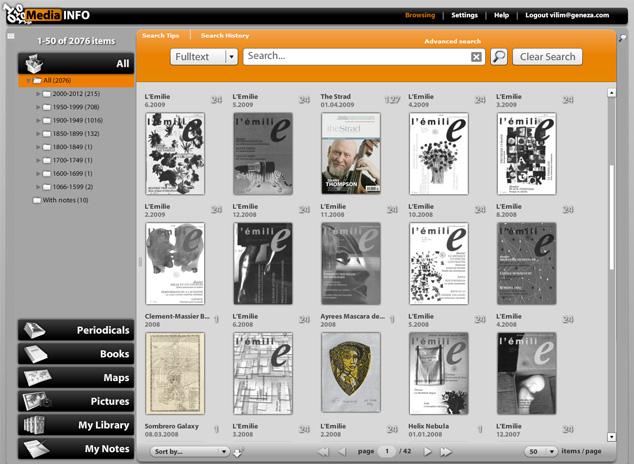
Task: Click the scrollbar down arrow
Action: 612,437
